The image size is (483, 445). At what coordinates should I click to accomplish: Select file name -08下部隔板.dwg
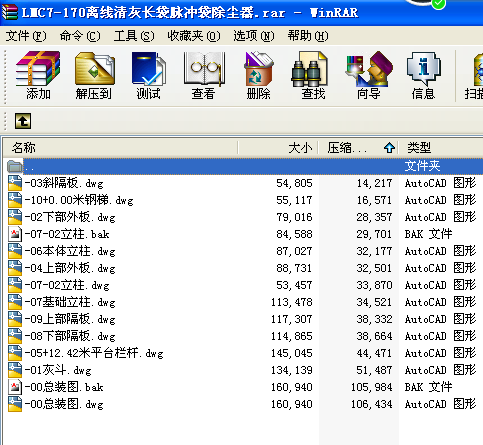[70, 336]
